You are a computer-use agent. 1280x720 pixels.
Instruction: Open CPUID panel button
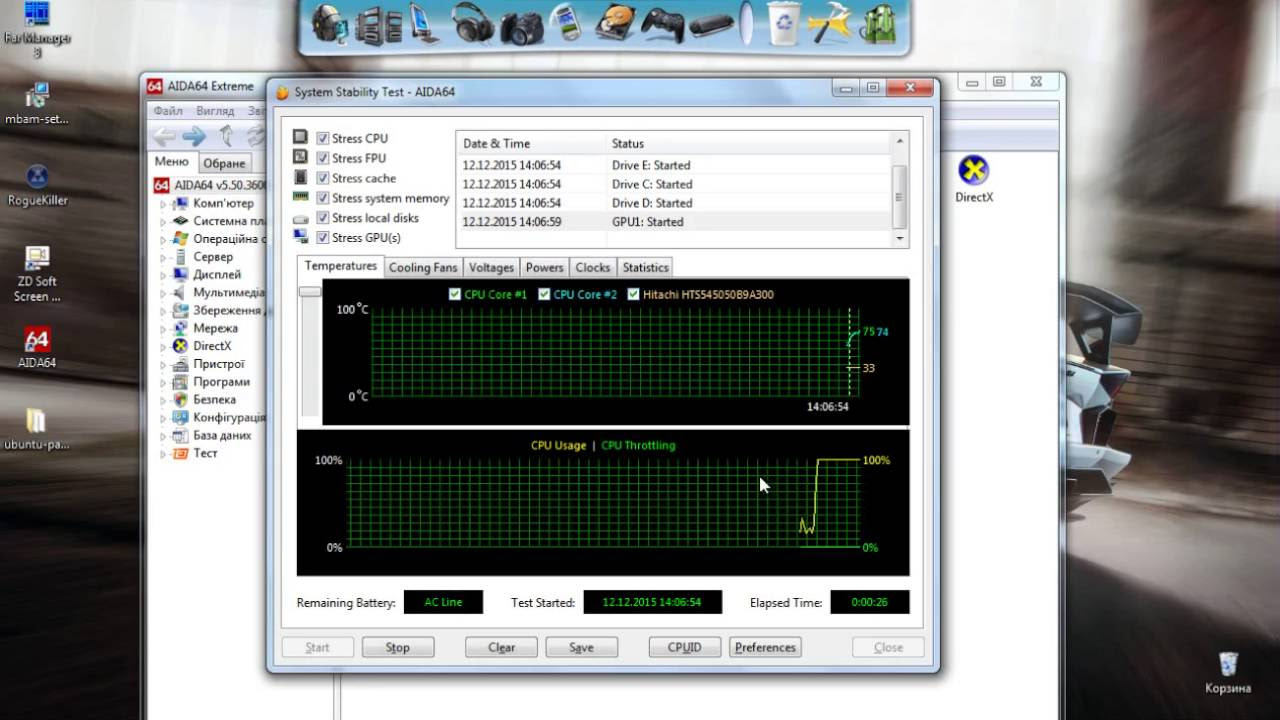coord(685,647)
